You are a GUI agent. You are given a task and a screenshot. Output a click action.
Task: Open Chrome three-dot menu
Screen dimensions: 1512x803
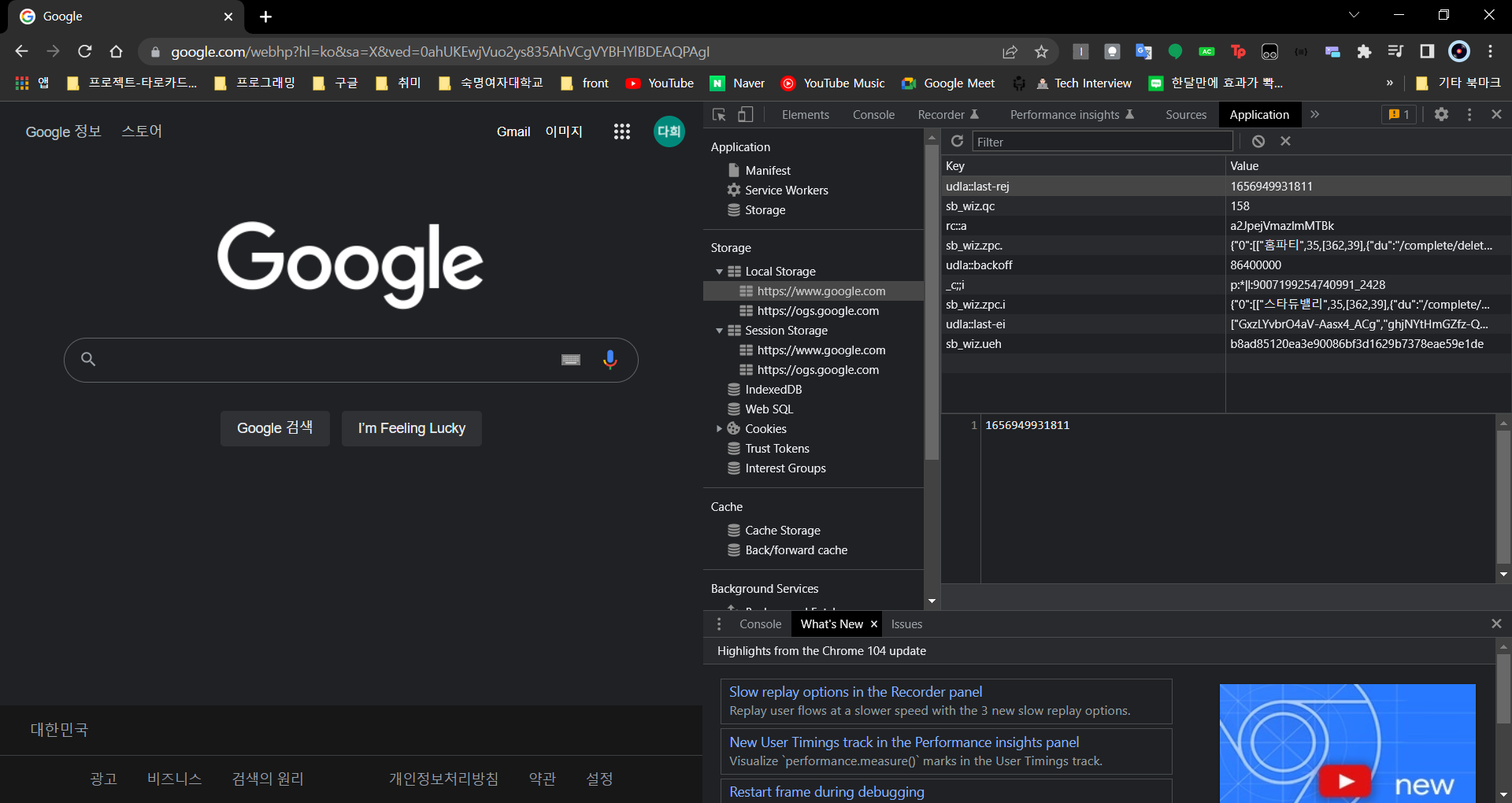click(1490, 51)
